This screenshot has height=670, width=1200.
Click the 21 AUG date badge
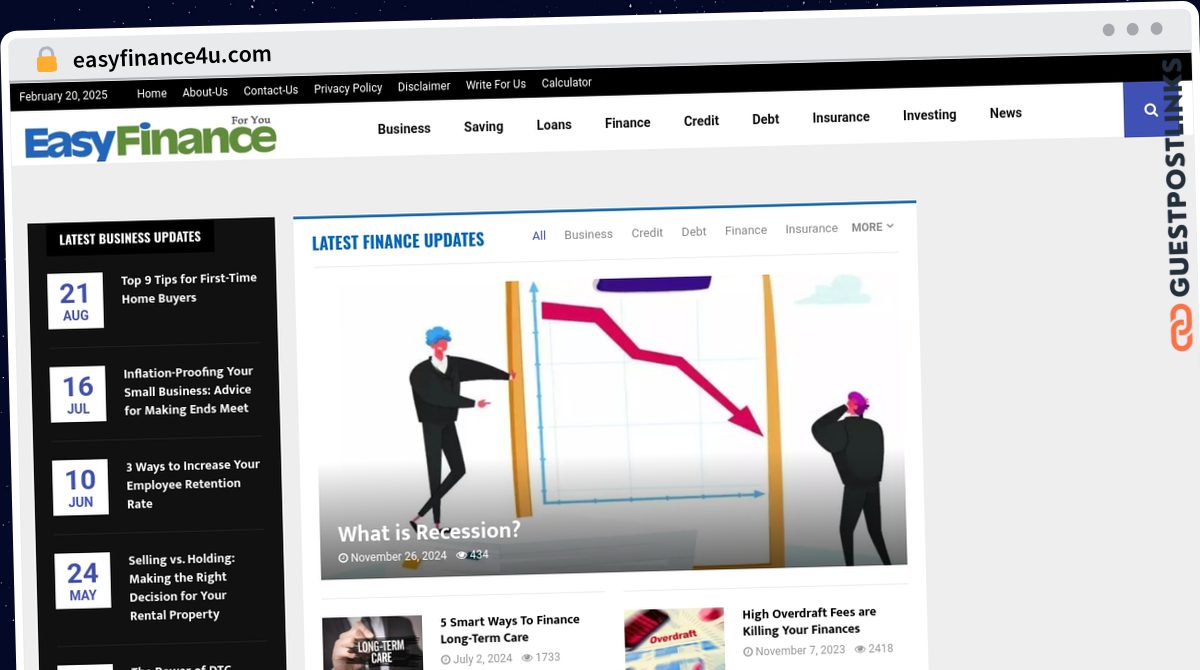pyautogui.click(x=75, y=301)
